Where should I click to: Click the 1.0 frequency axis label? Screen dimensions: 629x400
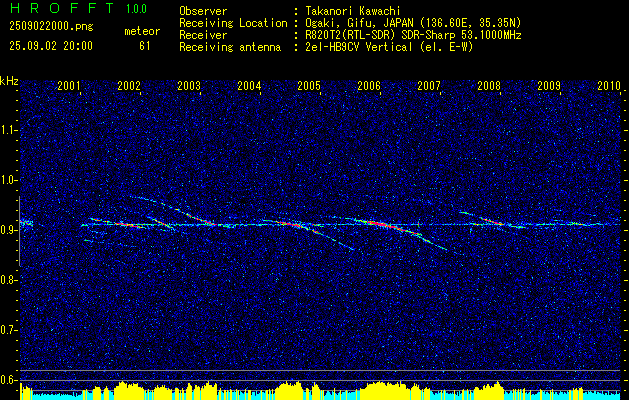click(x=8, y=181)
